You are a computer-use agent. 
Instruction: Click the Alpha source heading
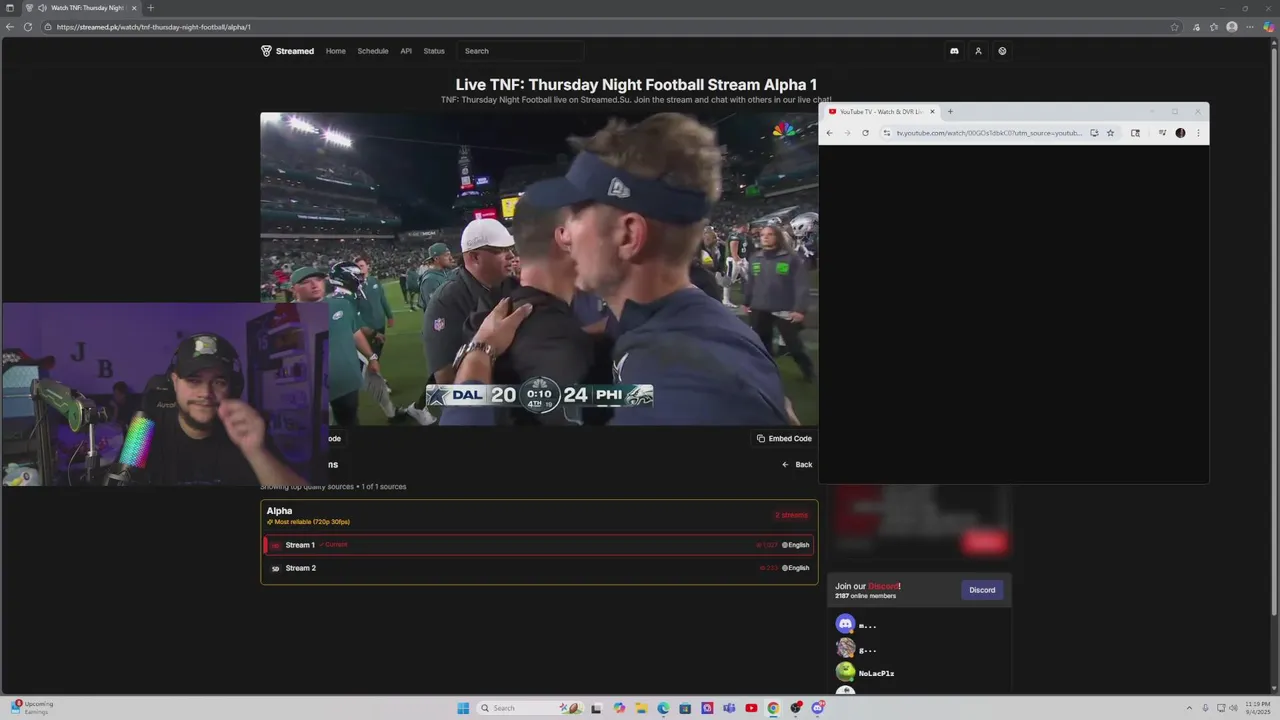279,511
